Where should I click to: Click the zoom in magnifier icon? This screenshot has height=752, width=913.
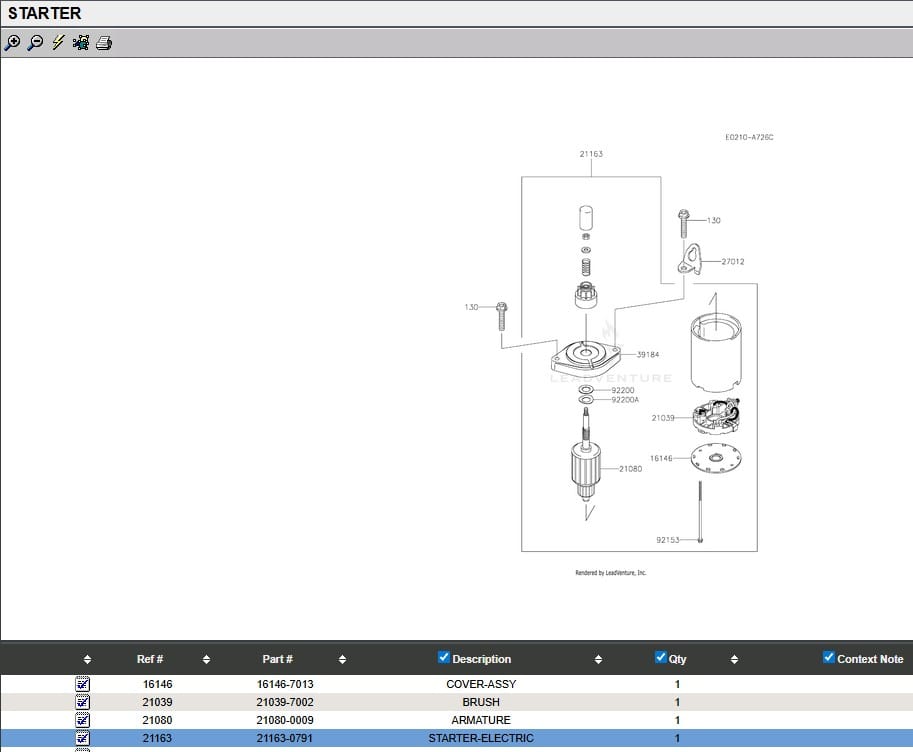(12, 43)
